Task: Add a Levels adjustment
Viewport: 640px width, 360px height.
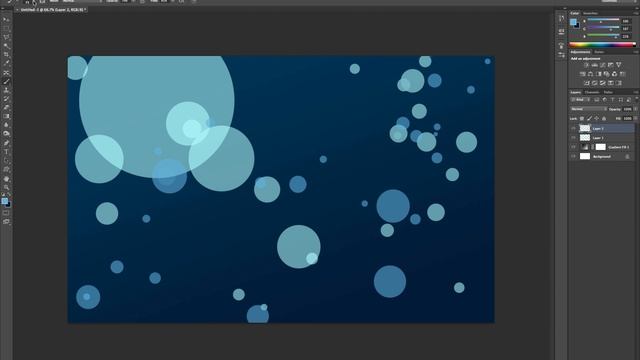Action: pyautogui.click(x=595, y=65)
